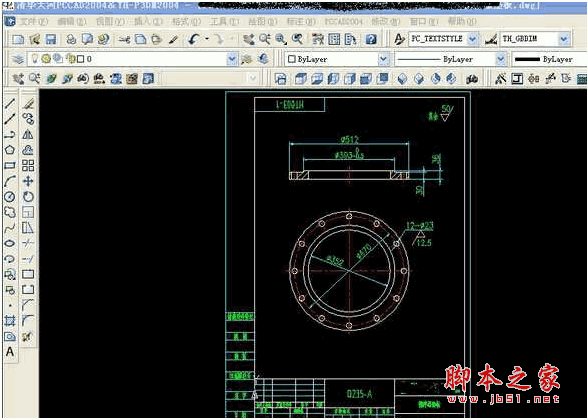The height and width of the screenshot is (420, 588).
Task: Open the 格式(O) Format menu
Action: tap(186, 22)
